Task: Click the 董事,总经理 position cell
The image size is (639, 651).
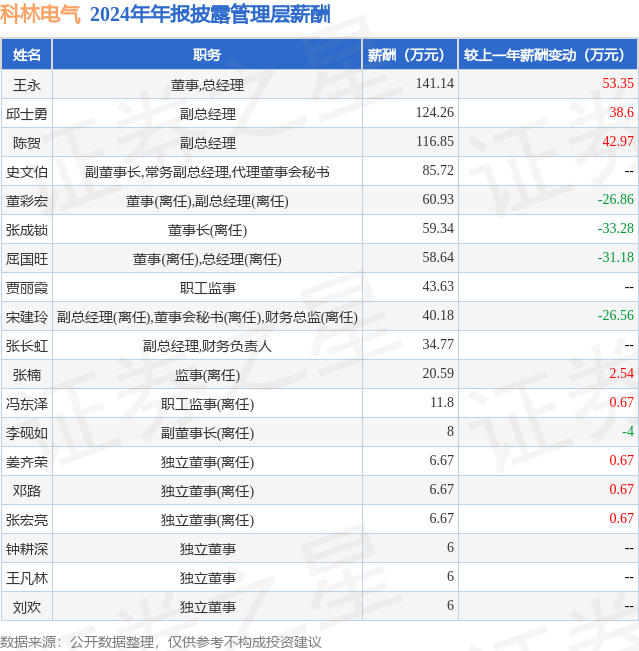Action: (207, 85)
